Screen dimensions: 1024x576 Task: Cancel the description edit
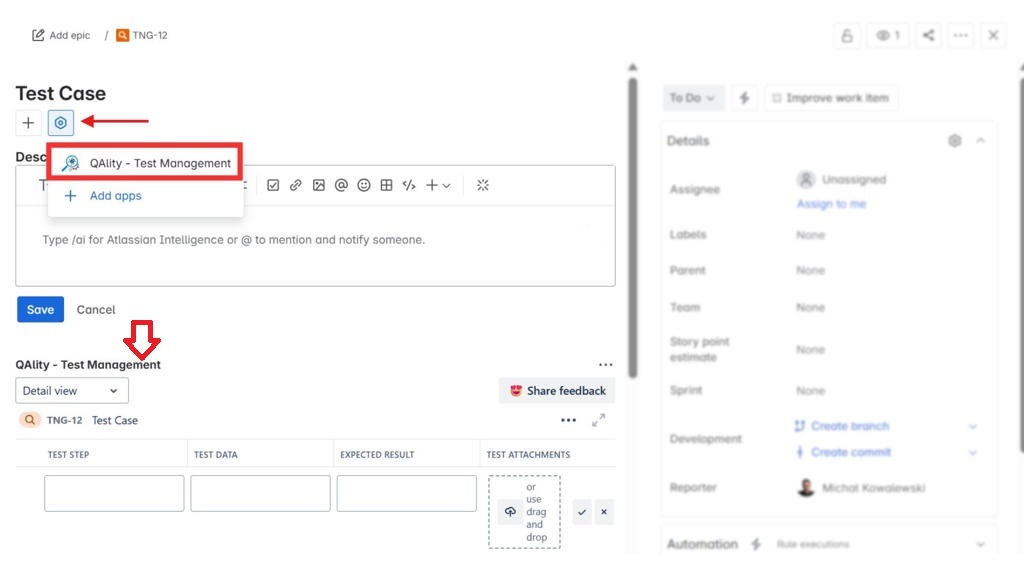[96, 310]
